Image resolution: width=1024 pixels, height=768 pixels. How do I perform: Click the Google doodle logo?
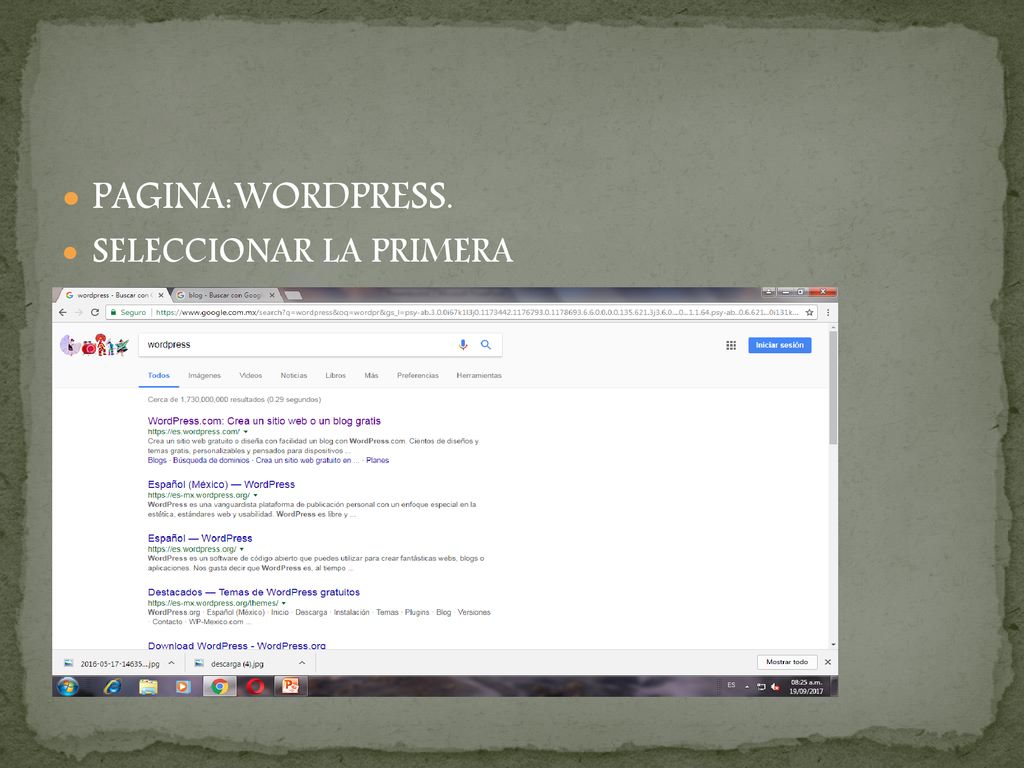95,345
